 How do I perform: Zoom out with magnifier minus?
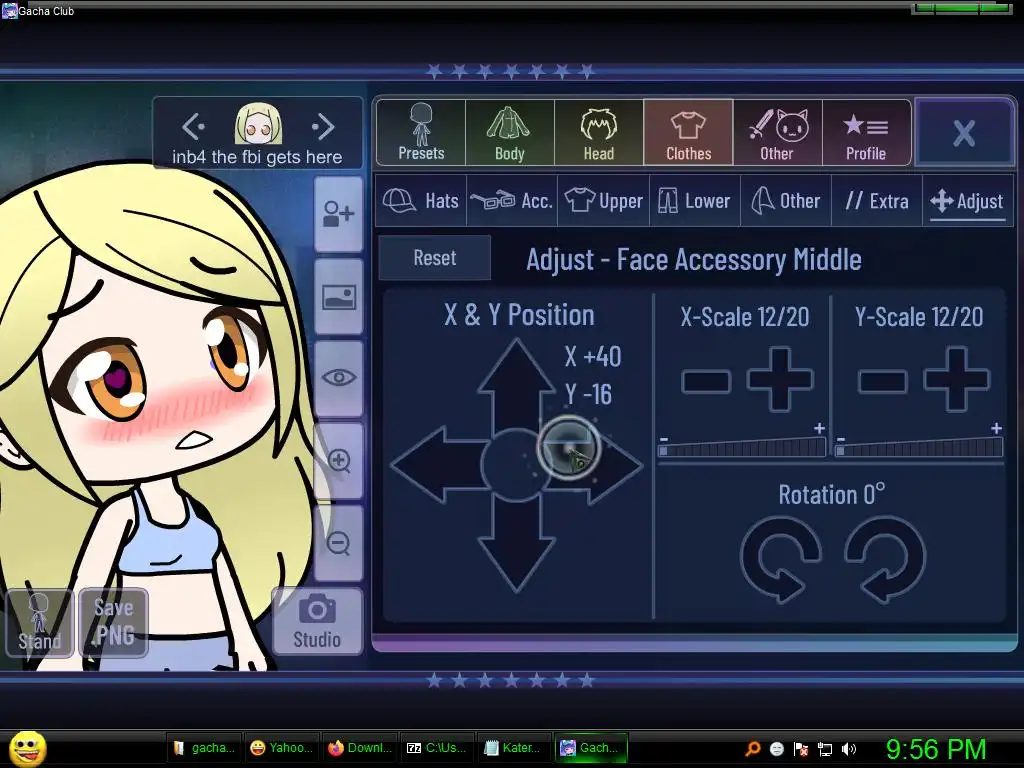(338, 543)
